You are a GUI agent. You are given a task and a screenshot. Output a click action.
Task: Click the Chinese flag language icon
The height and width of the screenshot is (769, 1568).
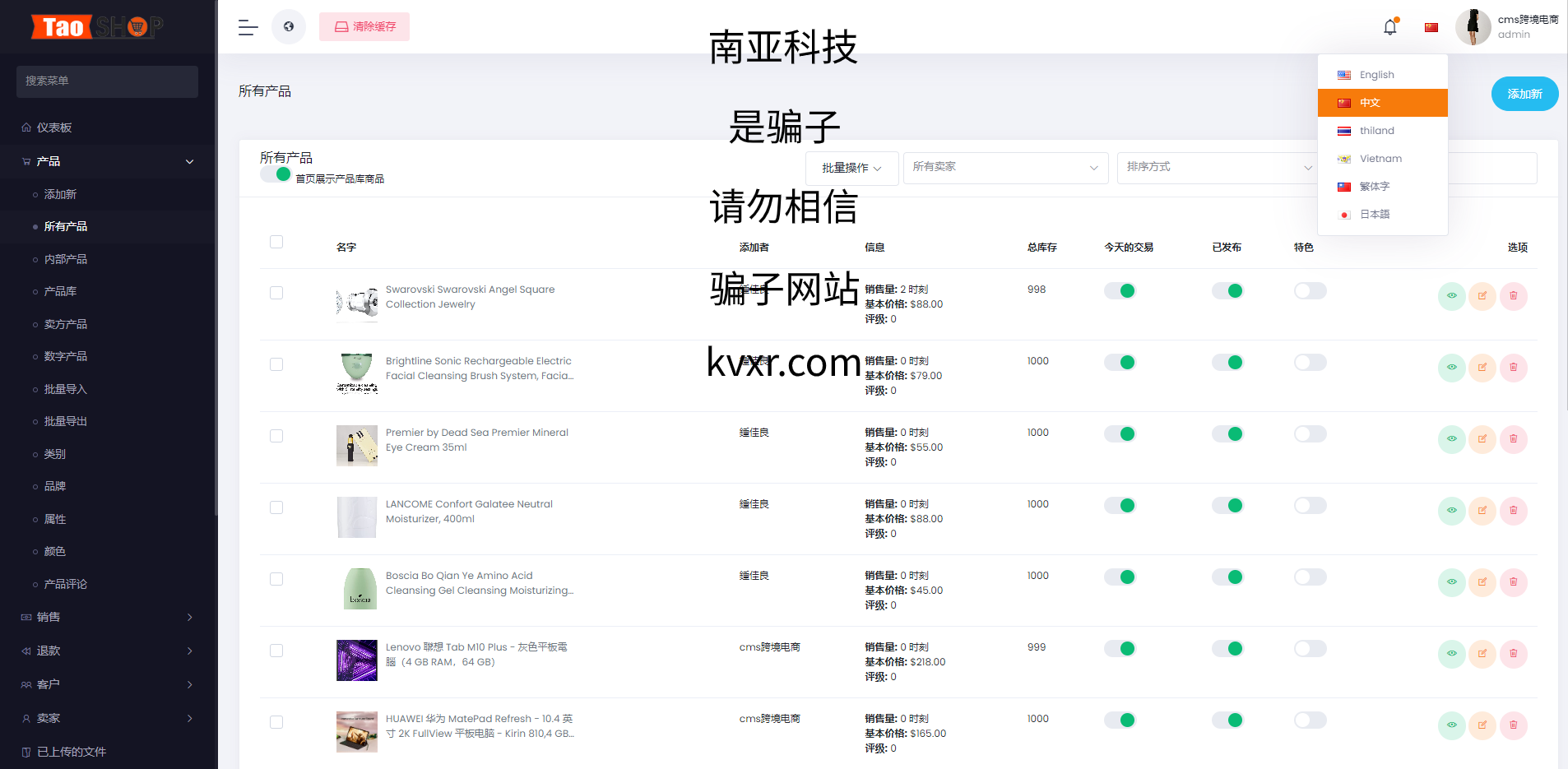click(1431, 27)
